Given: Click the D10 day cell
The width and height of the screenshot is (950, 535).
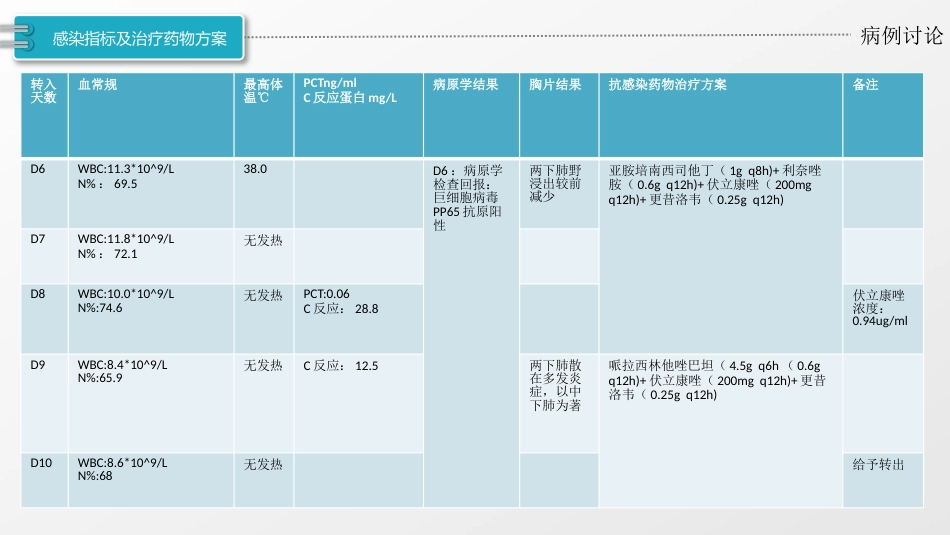Looking at the screenshot, I should coord(44,480).
